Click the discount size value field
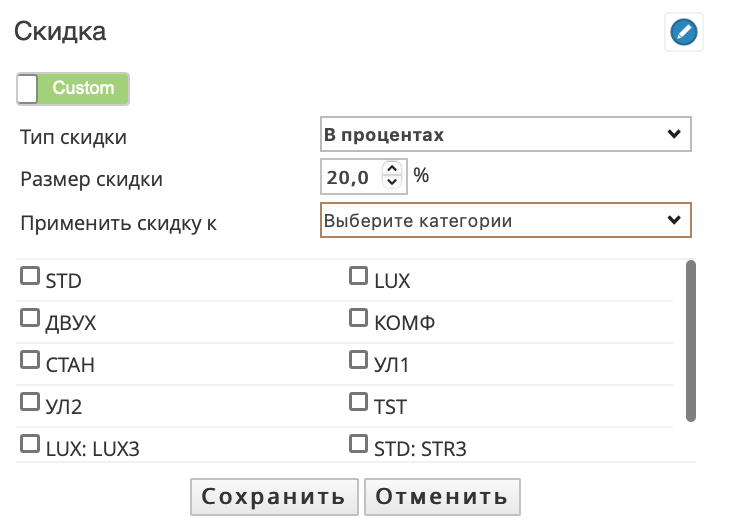This screenshot has height=530, width=730. tap(352, 177)
